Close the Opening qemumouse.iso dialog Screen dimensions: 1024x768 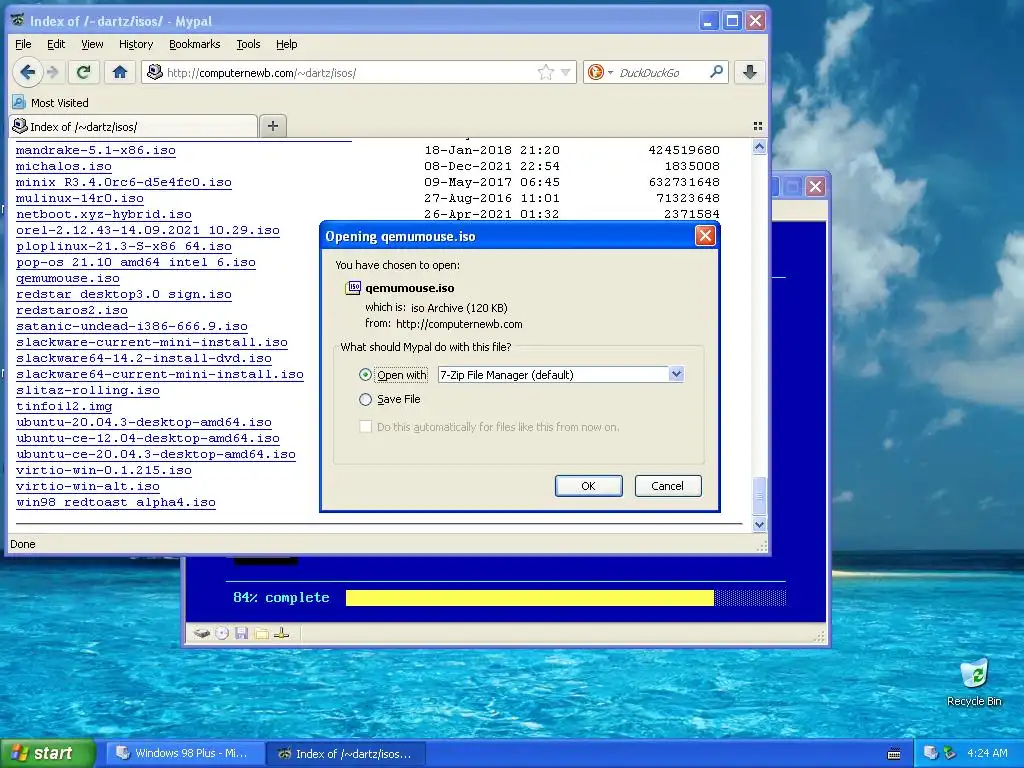[705, 236]
